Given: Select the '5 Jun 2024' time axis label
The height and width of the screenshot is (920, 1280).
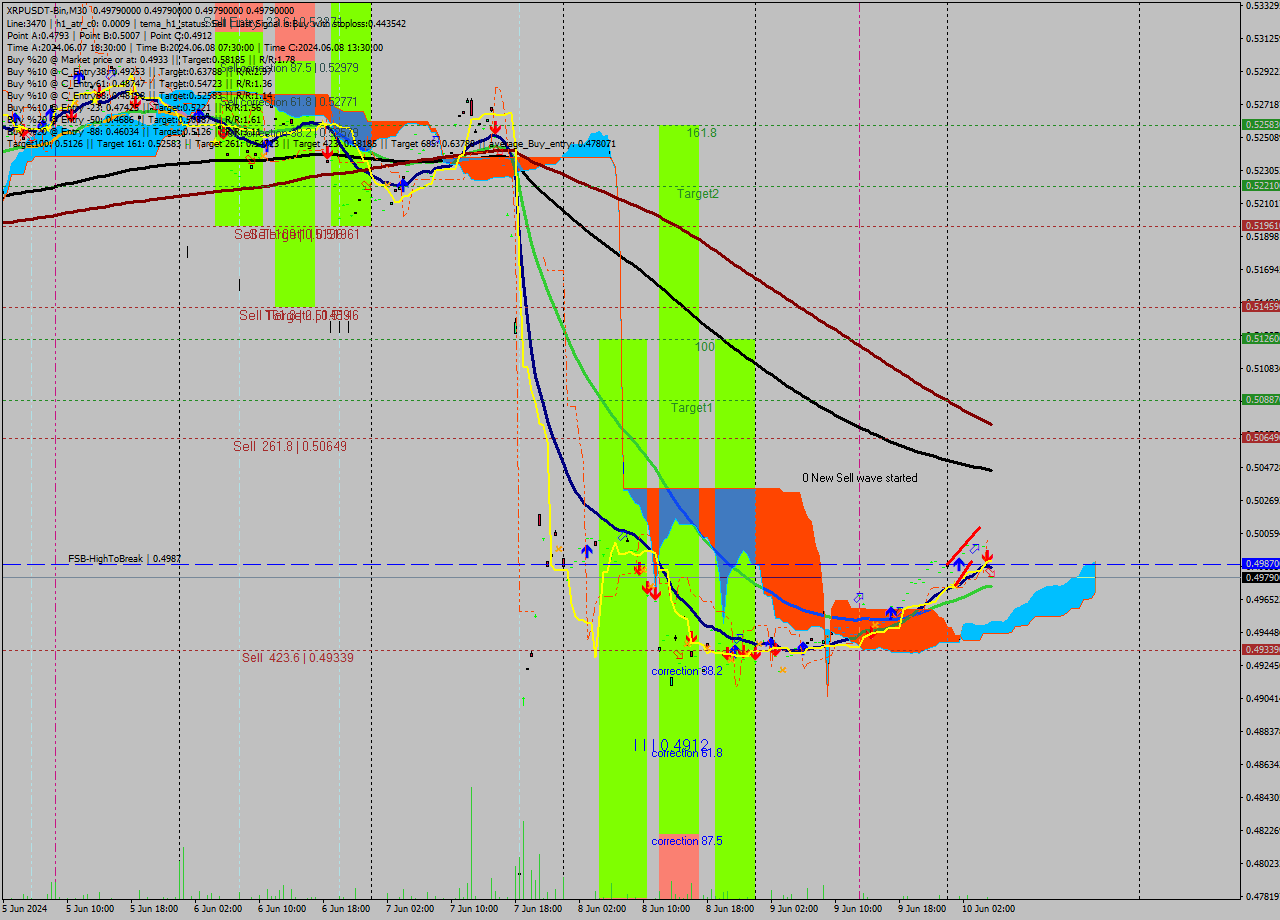Looking at the screenshot, I should pyautogui.click(x=24, y=909).
